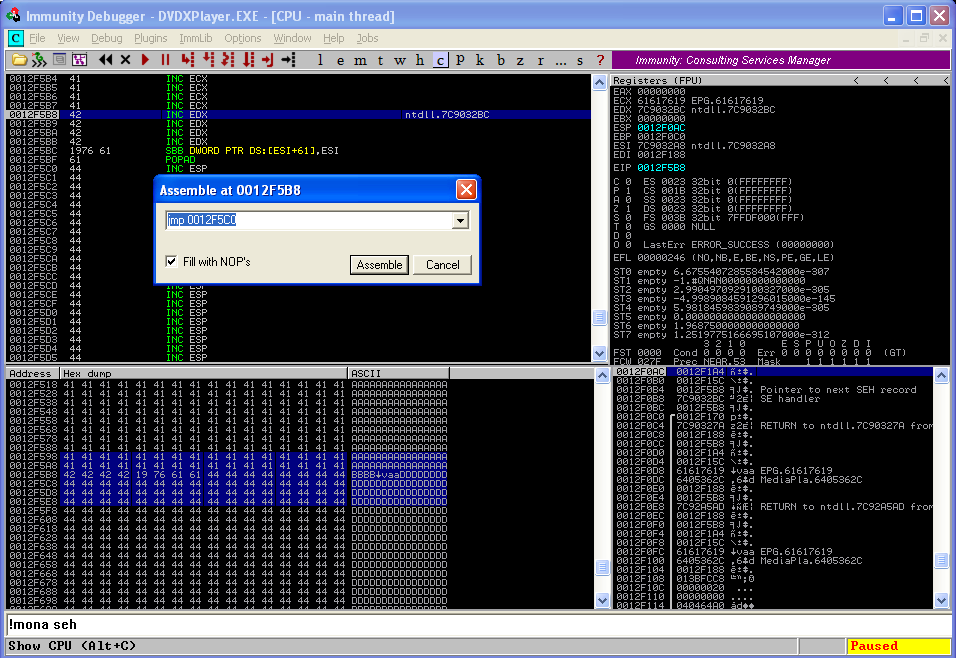Image resolution: width=956 pixels, height=658 pixels.
Task: Show Memory map via 'm' button
Action: tap(360, 60)
